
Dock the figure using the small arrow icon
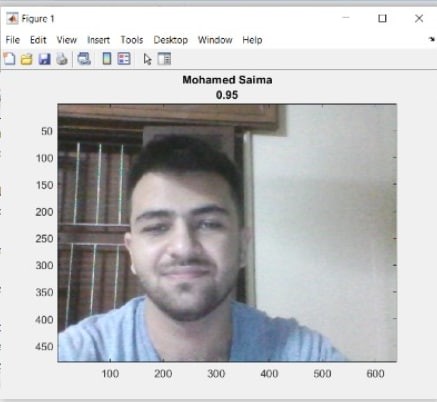point(431,39)
